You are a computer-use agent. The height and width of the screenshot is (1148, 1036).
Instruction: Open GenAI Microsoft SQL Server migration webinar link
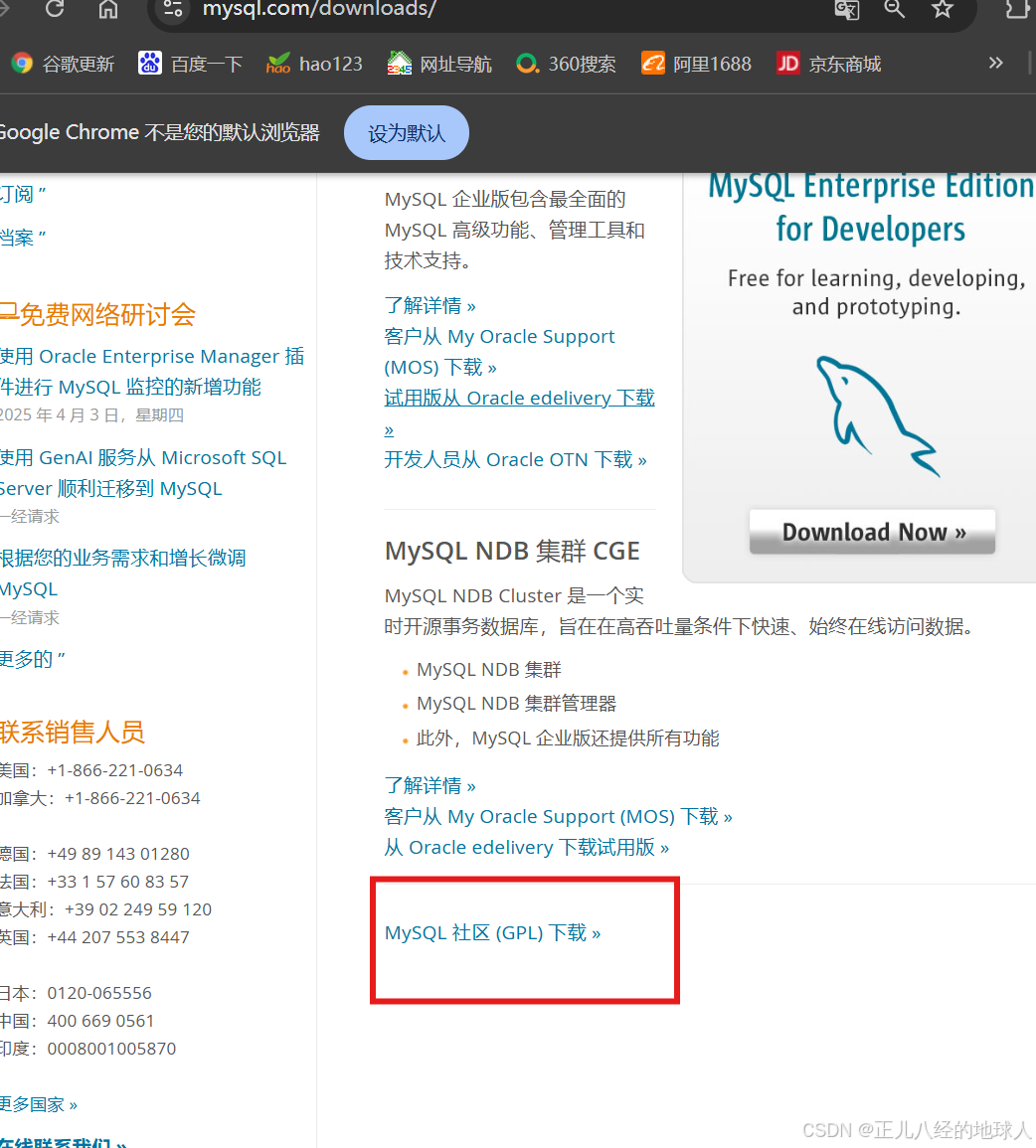click(x=143, y=473)
